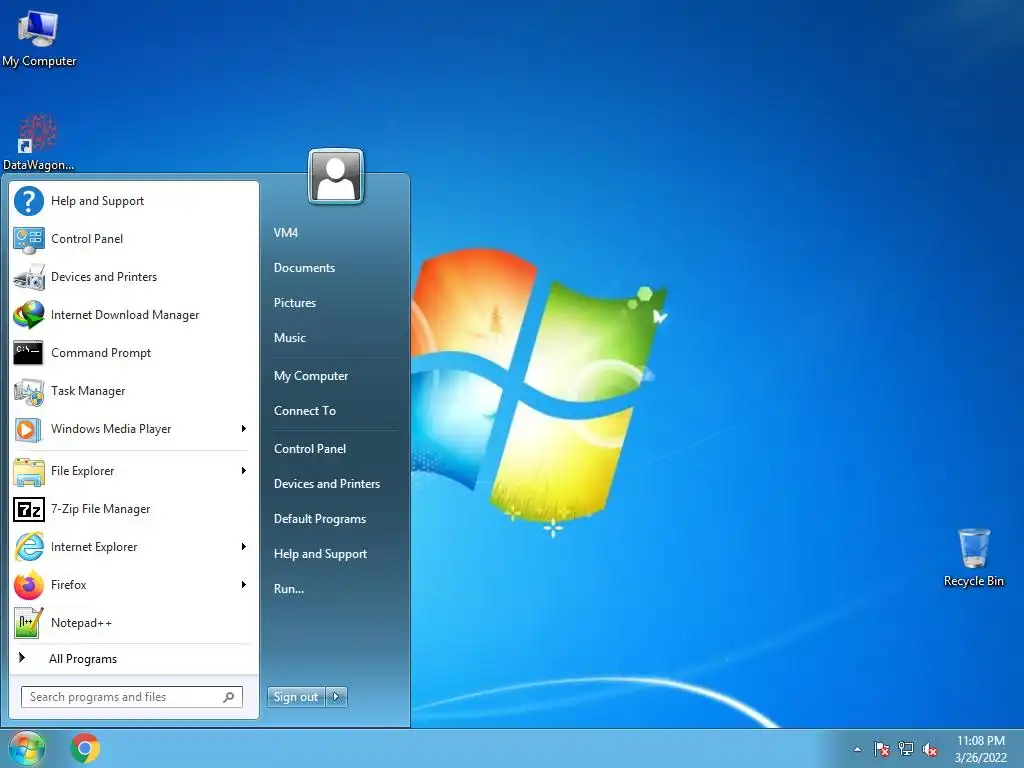This screenshot has width=1024, height=768.
Task: Click the File Explorer folder icon
Action: coord(29,472)
